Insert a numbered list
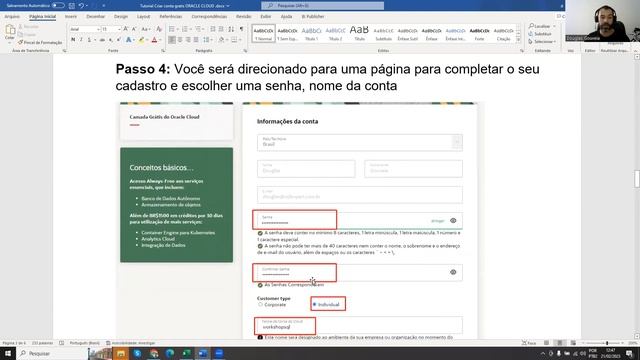Image resolution: width=640 pixels, height=360 pixels. [185, 29]
